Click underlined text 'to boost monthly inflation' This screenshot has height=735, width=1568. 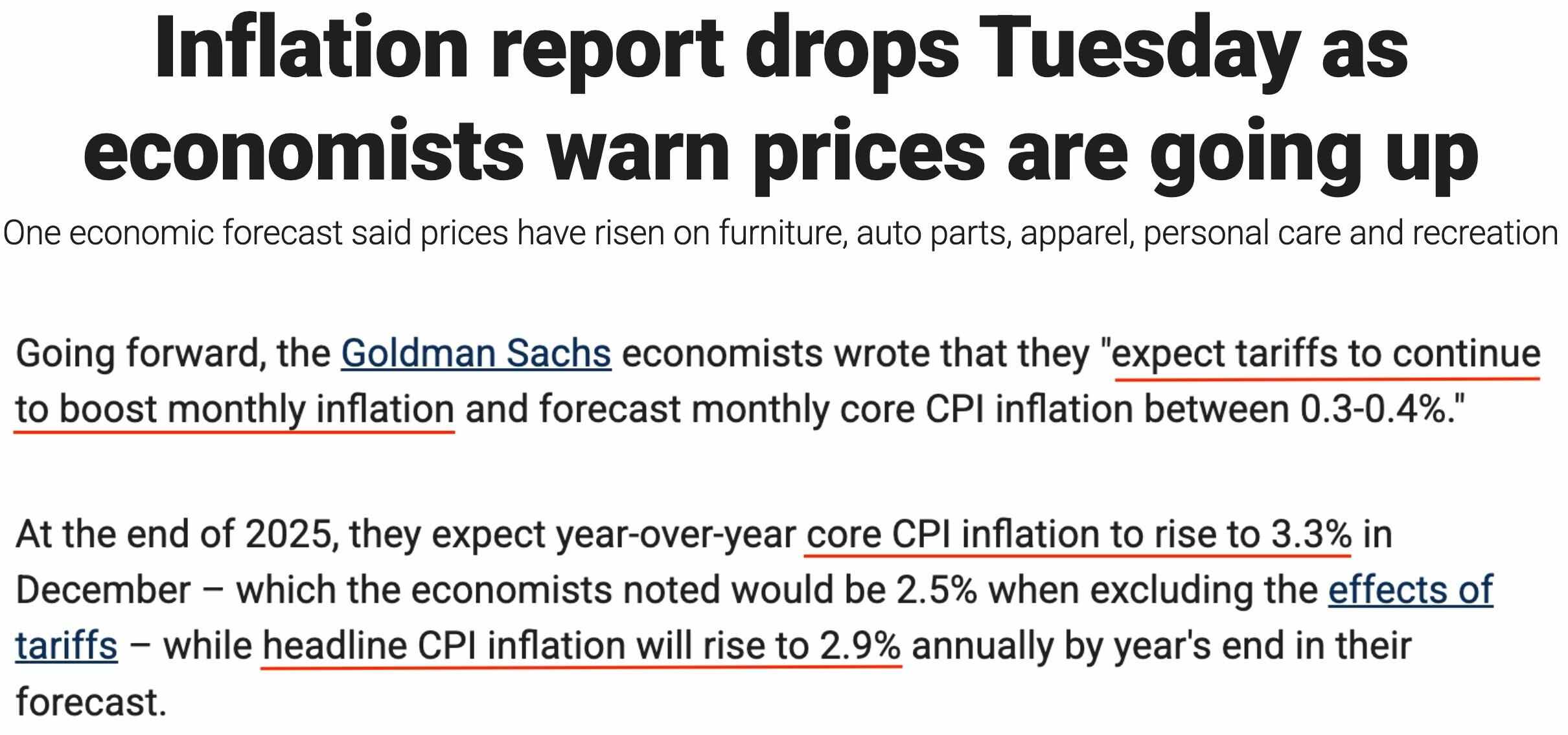(x=235, y=410)
